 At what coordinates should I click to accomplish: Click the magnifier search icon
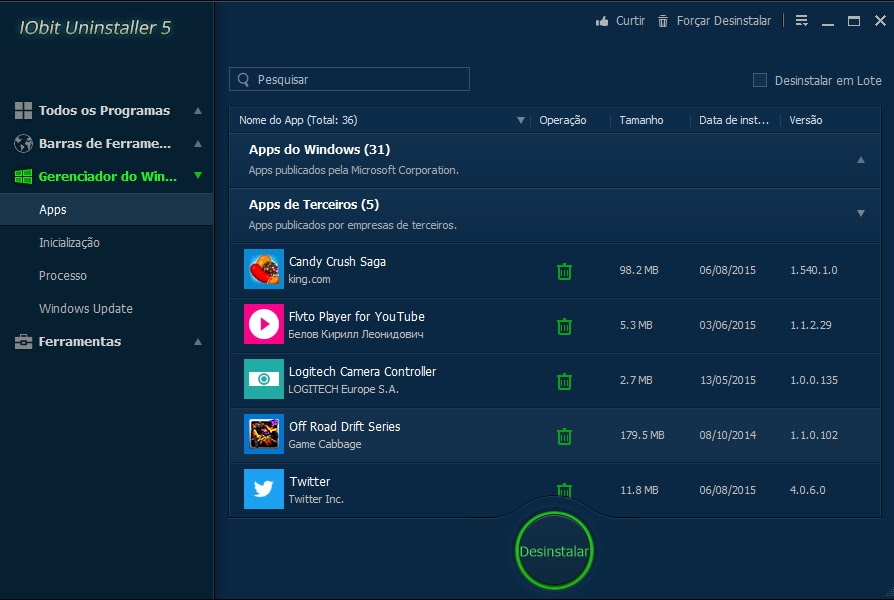click(243, 79)
